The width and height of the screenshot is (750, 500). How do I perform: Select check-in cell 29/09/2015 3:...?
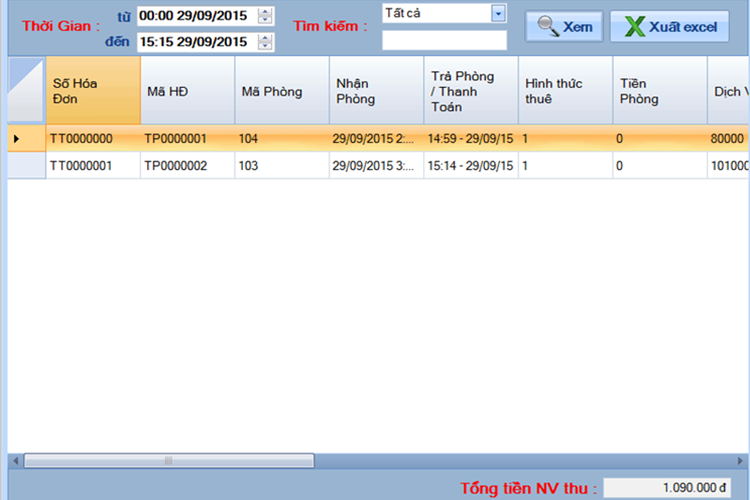click(x=376, y=166)
